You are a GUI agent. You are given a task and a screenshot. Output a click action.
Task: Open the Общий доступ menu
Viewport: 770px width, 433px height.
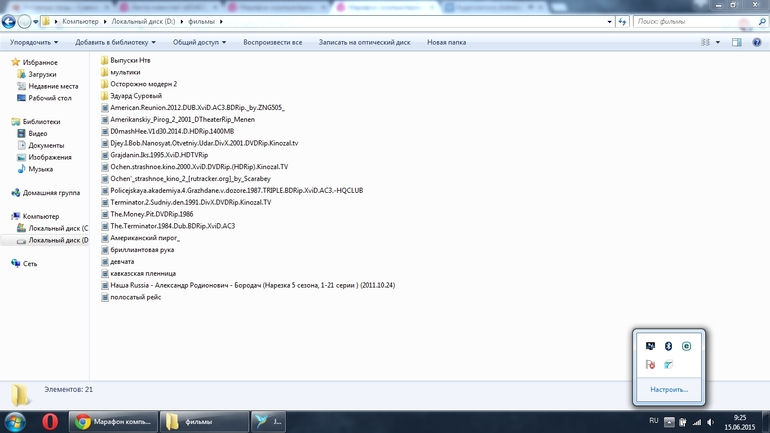pyautogui.click(x=199, y=42)
